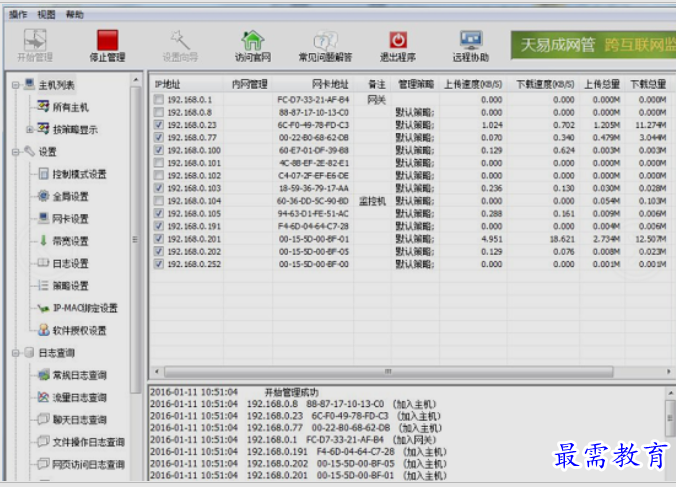This screenshot has width=676, height=487.
Task: Select the 192.168.0.202 row's 默认策略 cell
Action: (x=415, y=252)
